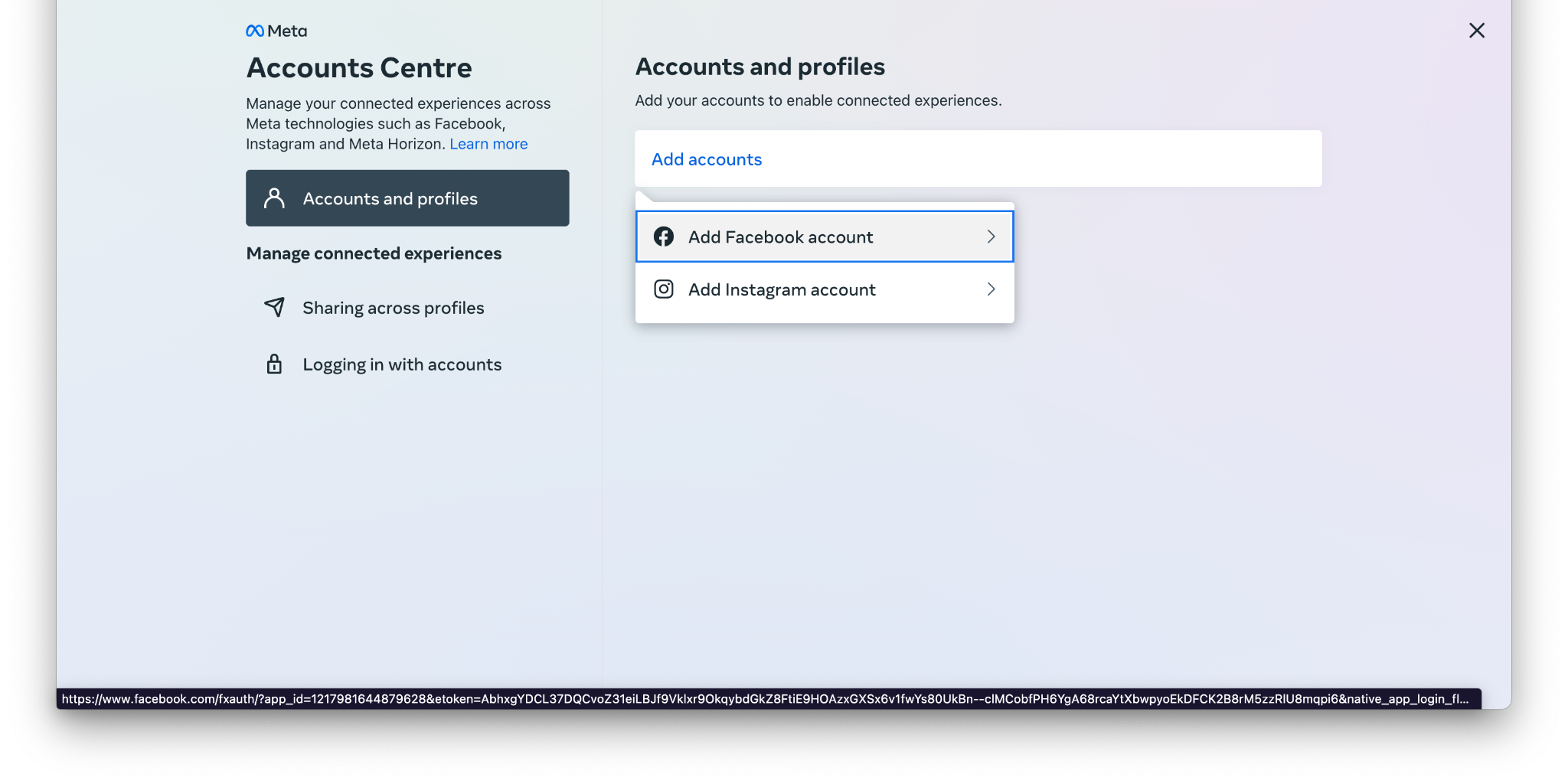Viewport: 1568px width, 784px height.
Task: Click the Instagram camera logo icon
Action: (664, 289)
